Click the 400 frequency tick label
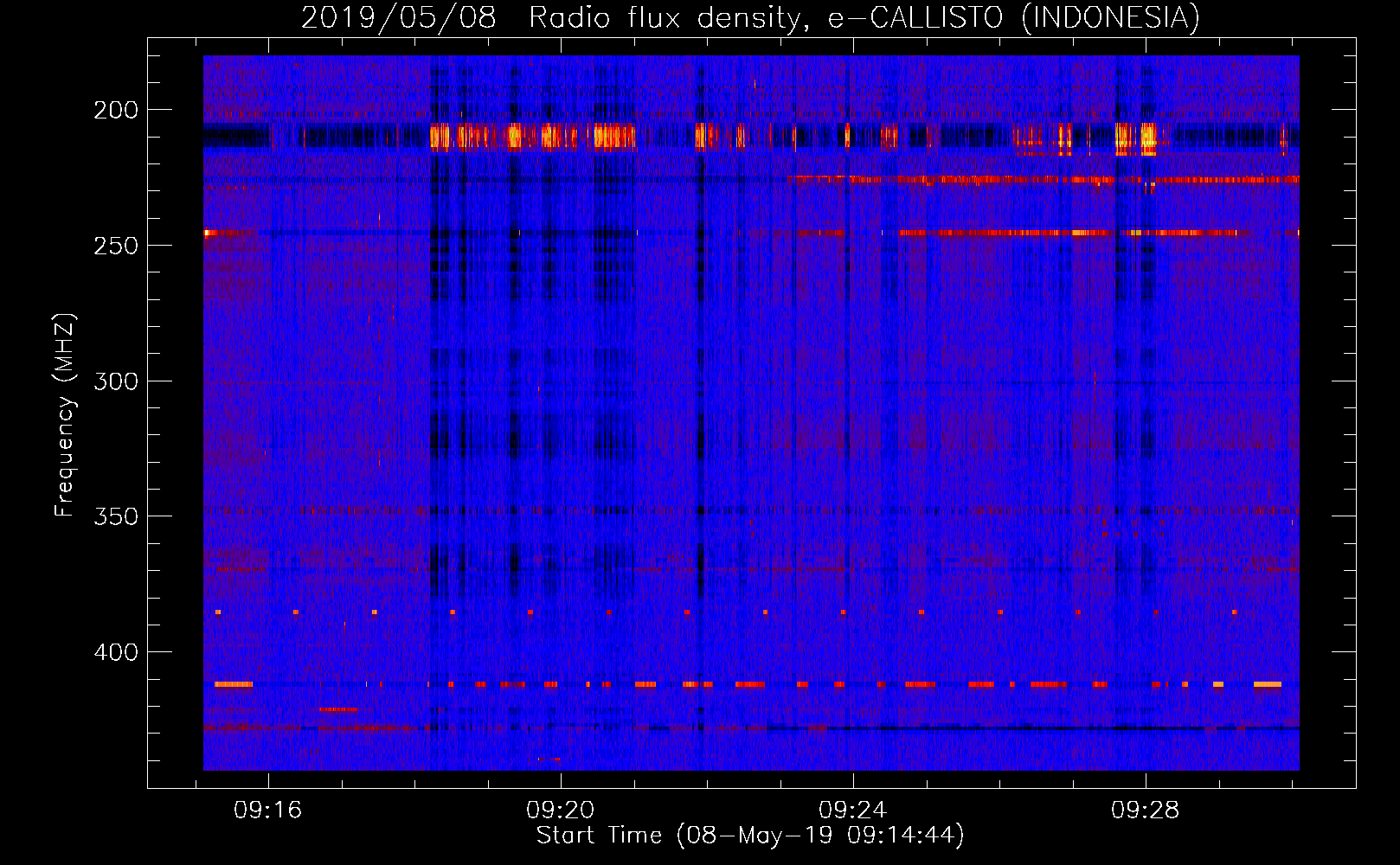 coord(116,651)
